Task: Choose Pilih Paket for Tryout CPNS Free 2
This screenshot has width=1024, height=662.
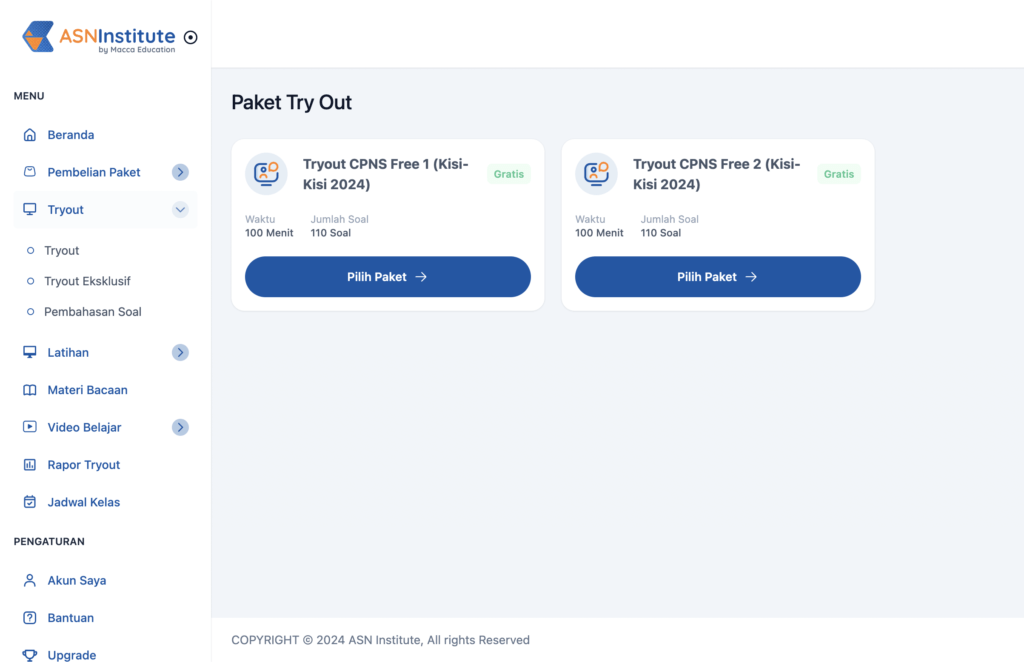Action: (718, 277)
